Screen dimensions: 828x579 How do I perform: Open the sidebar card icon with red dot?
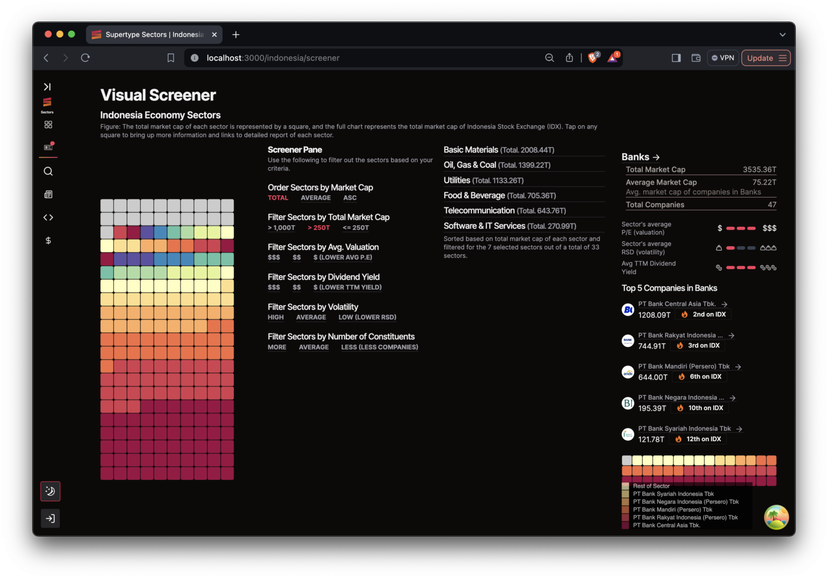(x=49, y=146)
